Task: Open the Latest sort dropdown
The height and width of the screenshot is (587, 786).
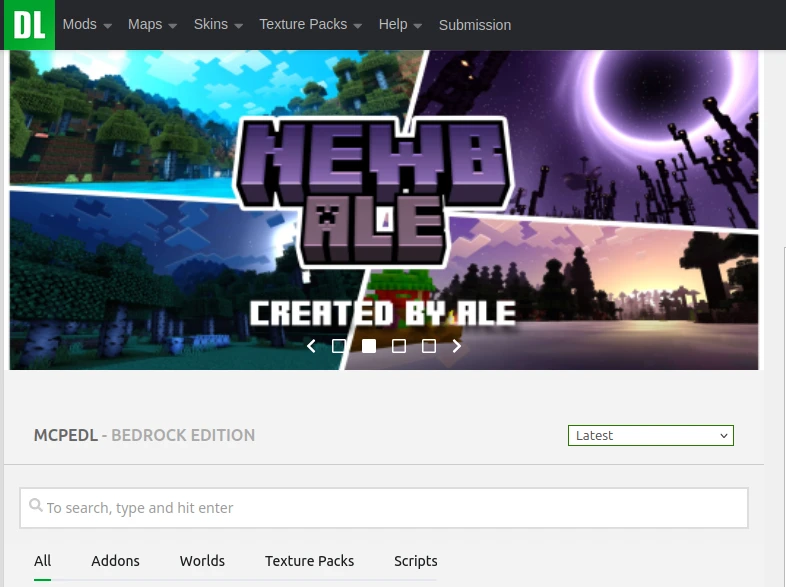Action: tap(651, 435)
